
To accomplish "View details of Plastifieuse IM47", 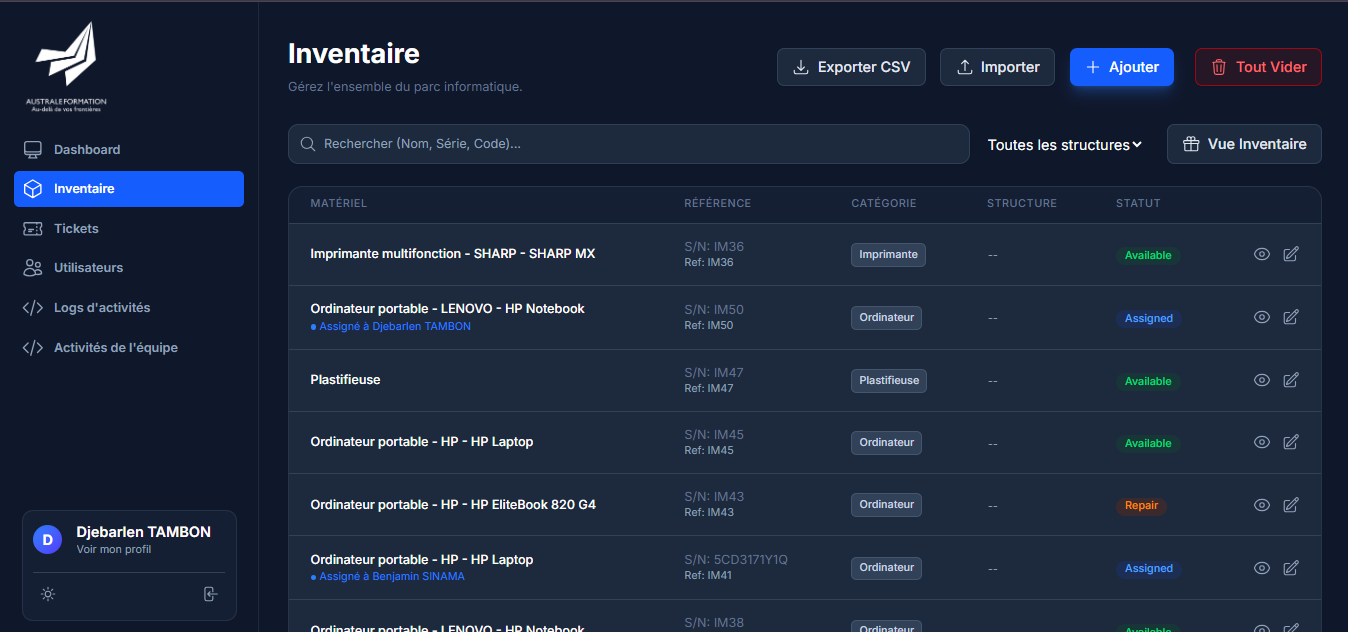I will tap(1262, 380).
